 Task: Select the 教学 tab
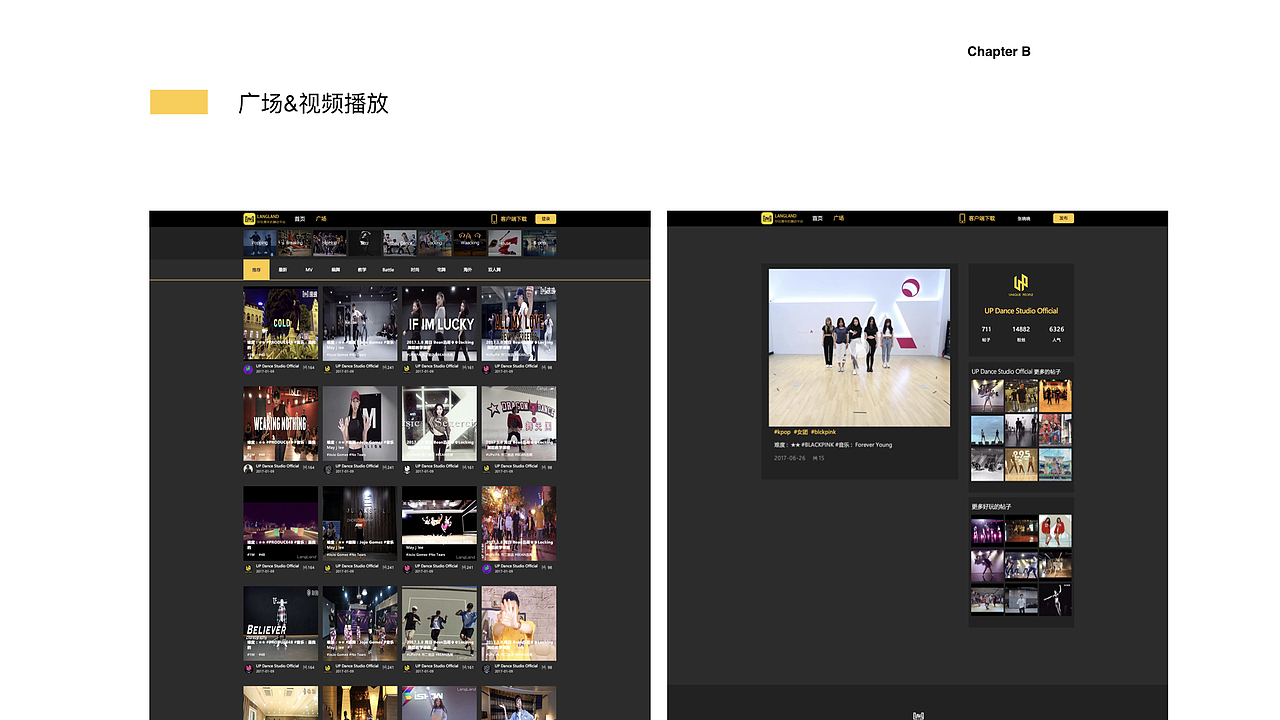point(362,270)
